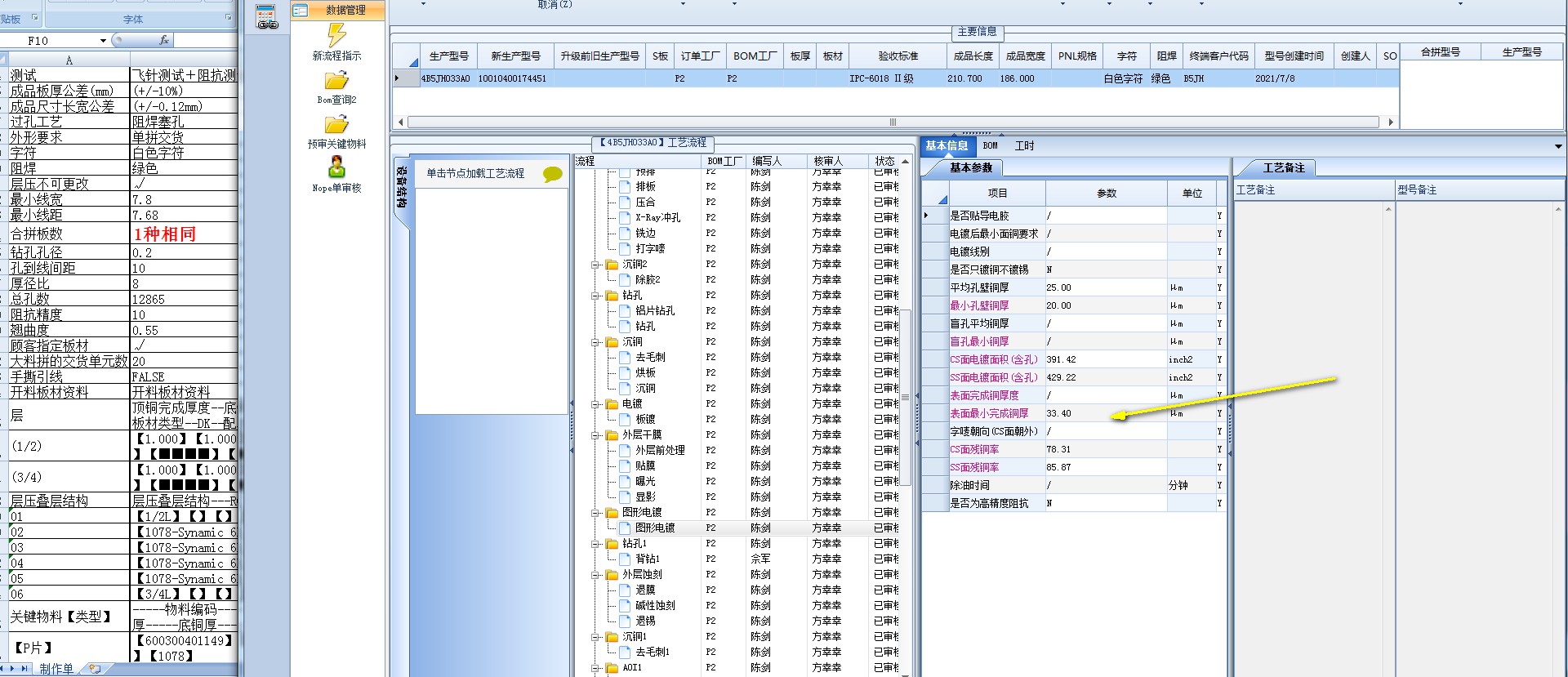The width and height of the screenshot is (1568, 677).
Task: Click the main grid scroll-right arrow
Action: point(1391,122)
